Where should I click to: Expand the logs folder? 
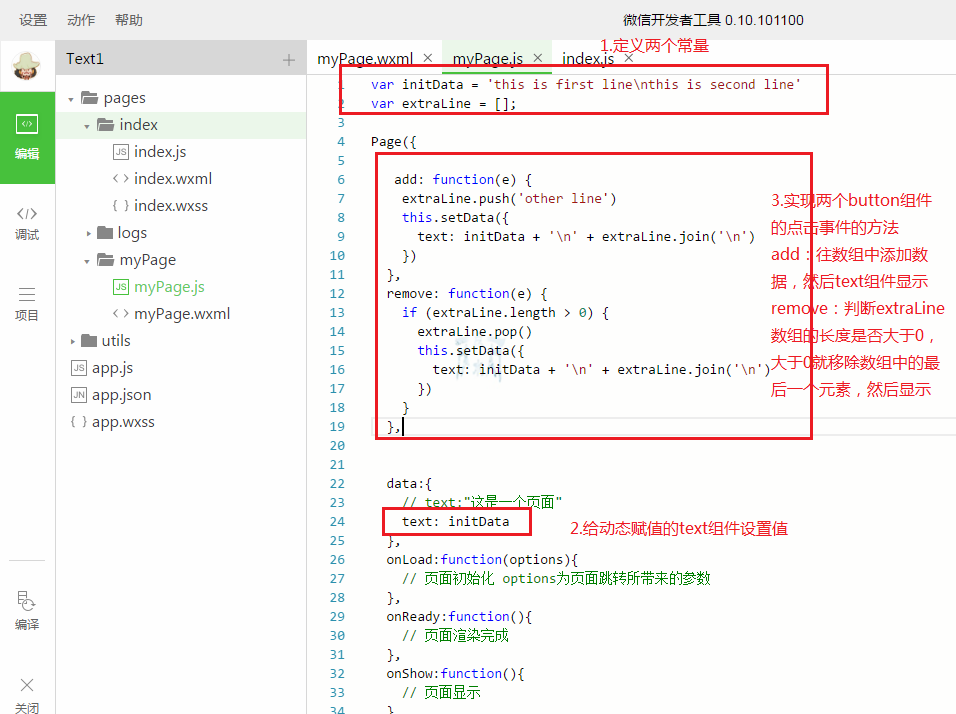88,233
